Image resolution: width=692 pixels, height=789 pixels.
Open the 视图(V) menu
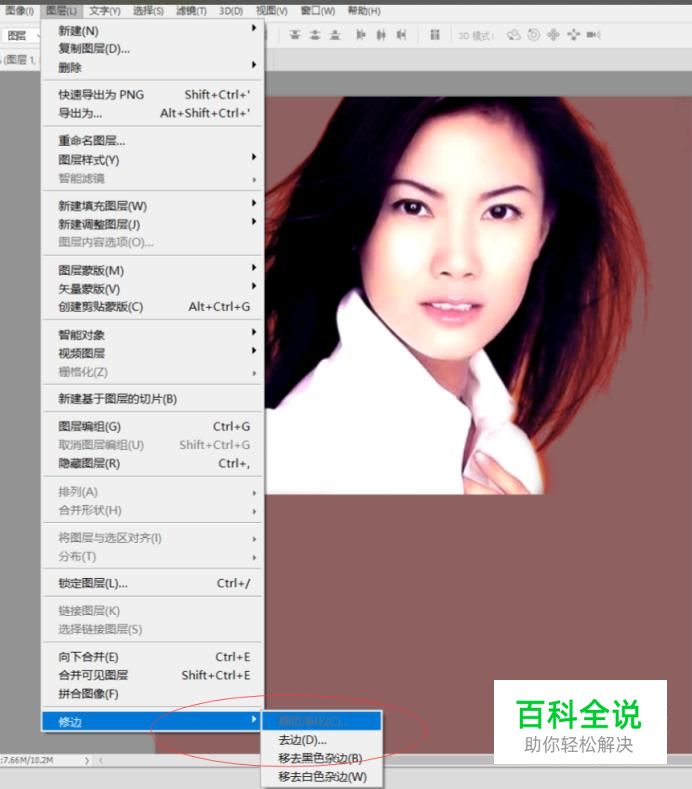pyautogui.click(x=272, y=11)
